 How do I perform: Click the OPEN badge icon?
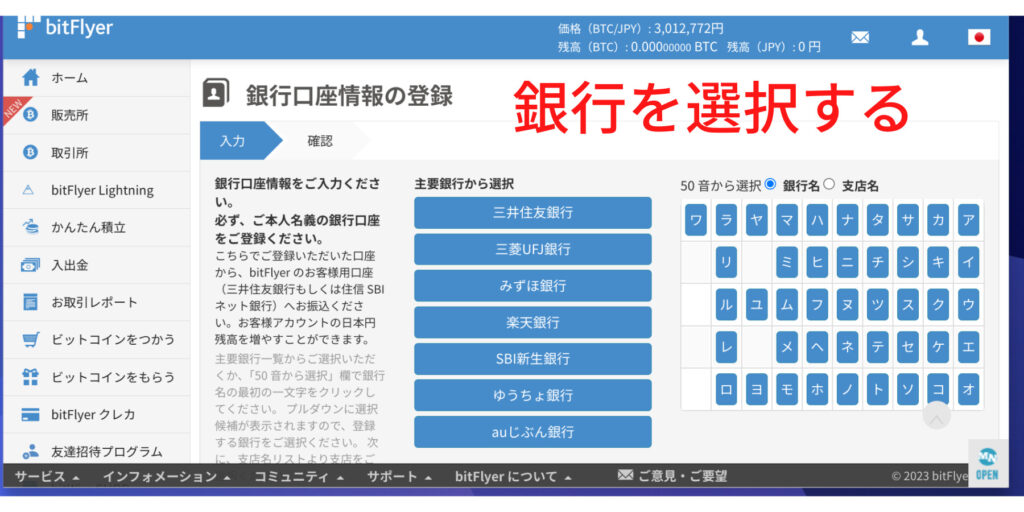(x=987, y=464)
